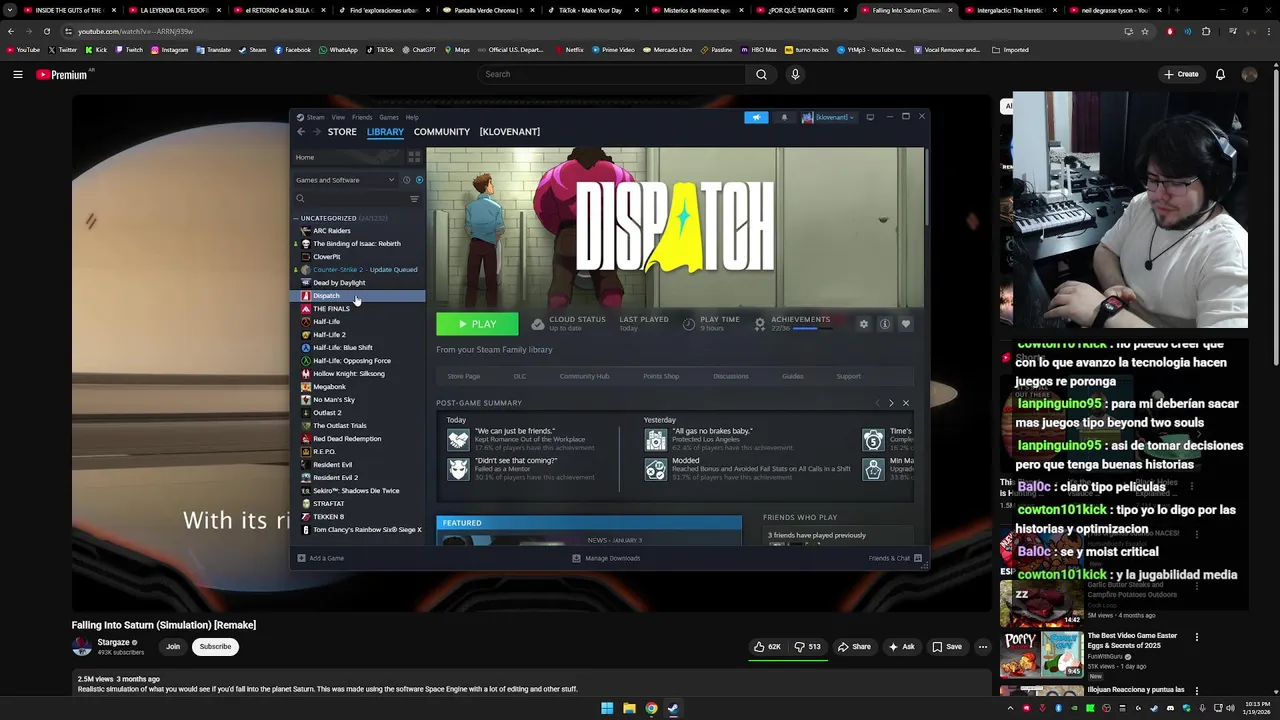Viewport: 1280px width, 720px height.
Task: Open YouTube hamburger guide menu
Action: 18,74
